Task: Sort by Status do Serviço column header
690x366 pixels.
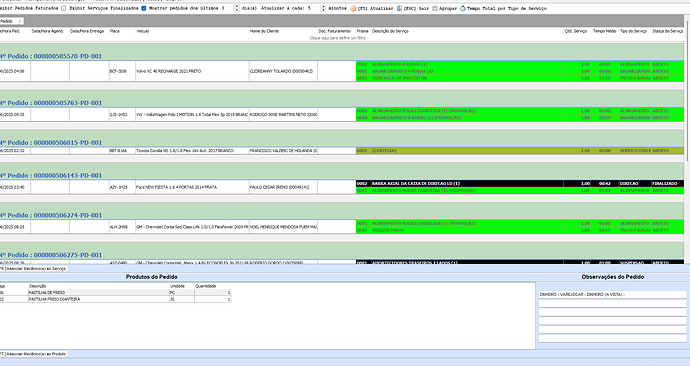Action: pyautogui.click(x=667, y=31)
